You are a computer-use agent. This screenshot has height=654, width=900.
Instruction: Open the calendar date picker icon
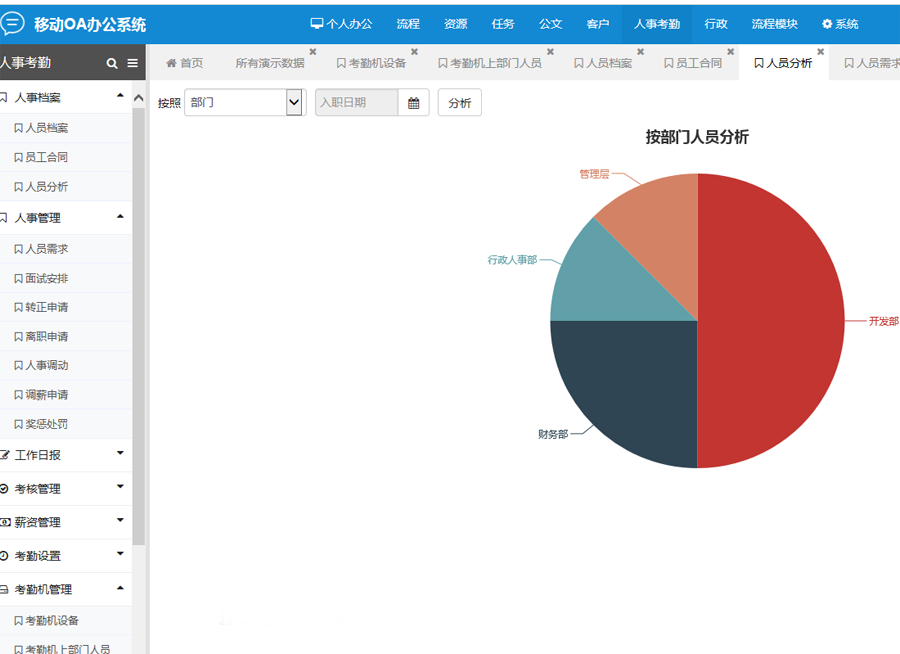coord(413,103)
